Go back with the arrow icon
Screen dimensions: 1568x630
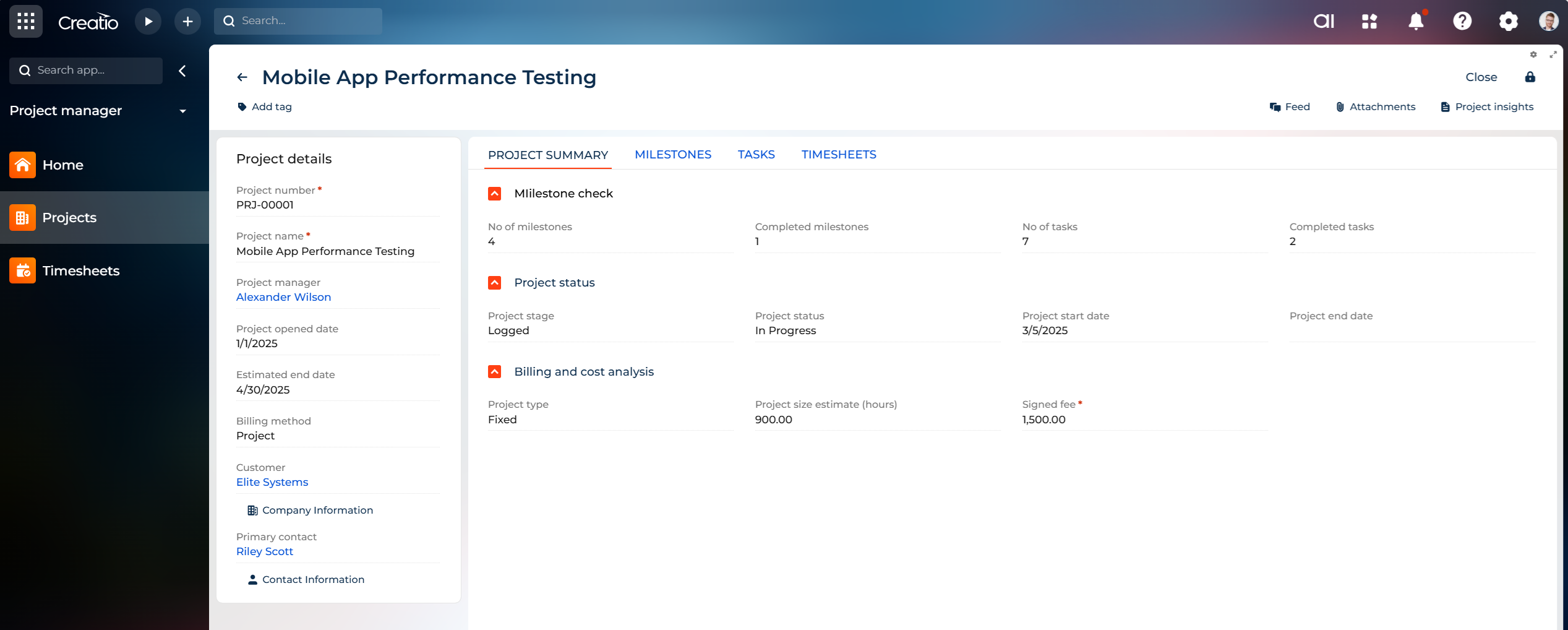click(x=242, y=77)
